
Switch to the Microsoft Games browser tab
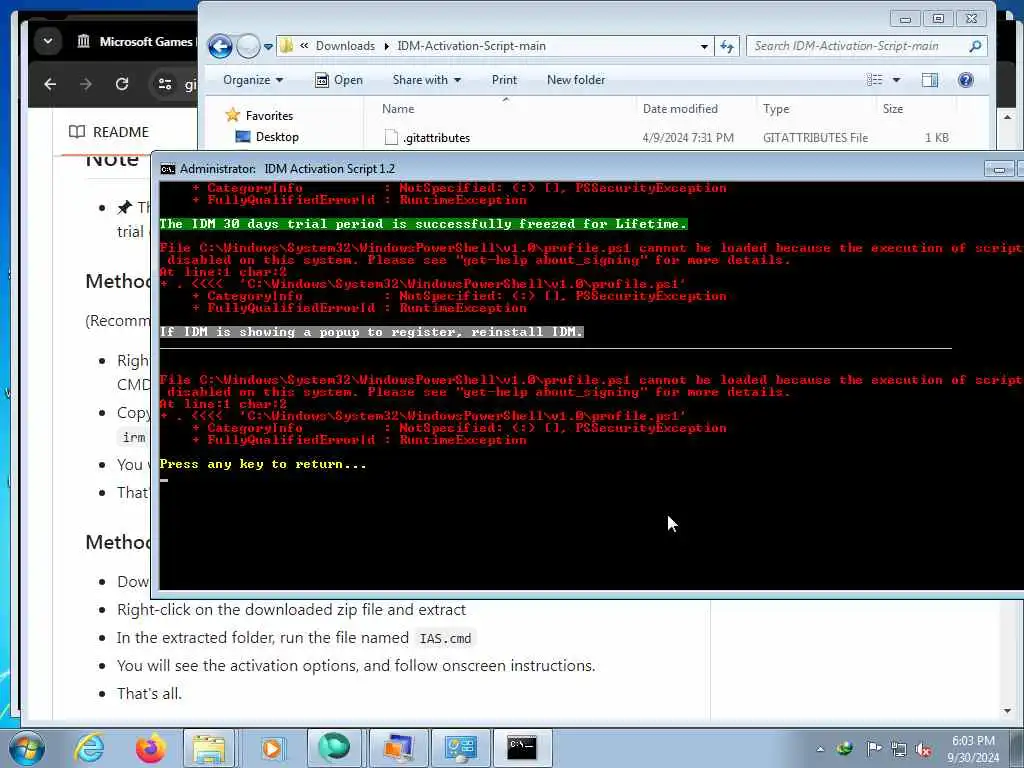coord(135,42)
